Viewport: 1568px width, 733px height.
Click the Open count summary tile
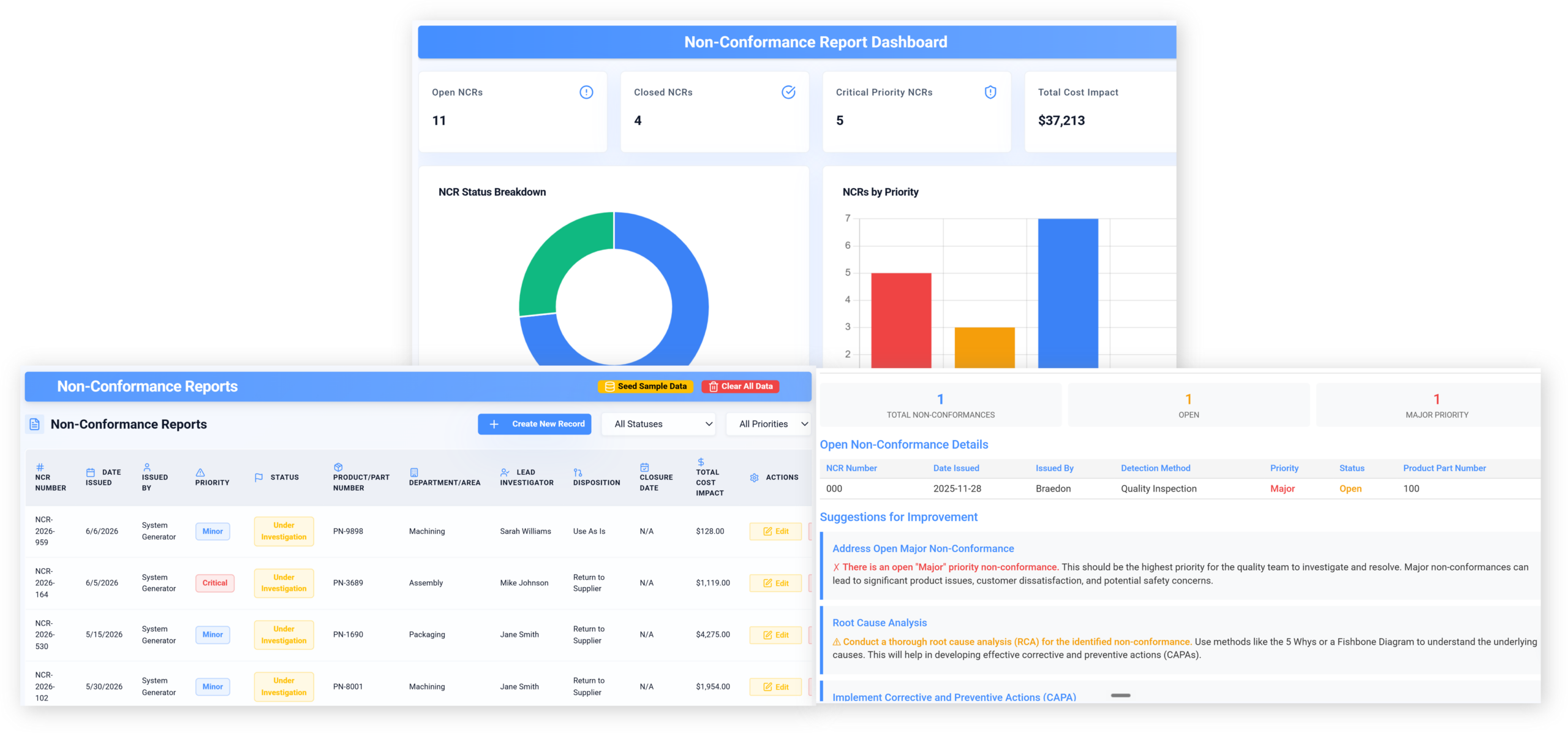click(1188, 405)
